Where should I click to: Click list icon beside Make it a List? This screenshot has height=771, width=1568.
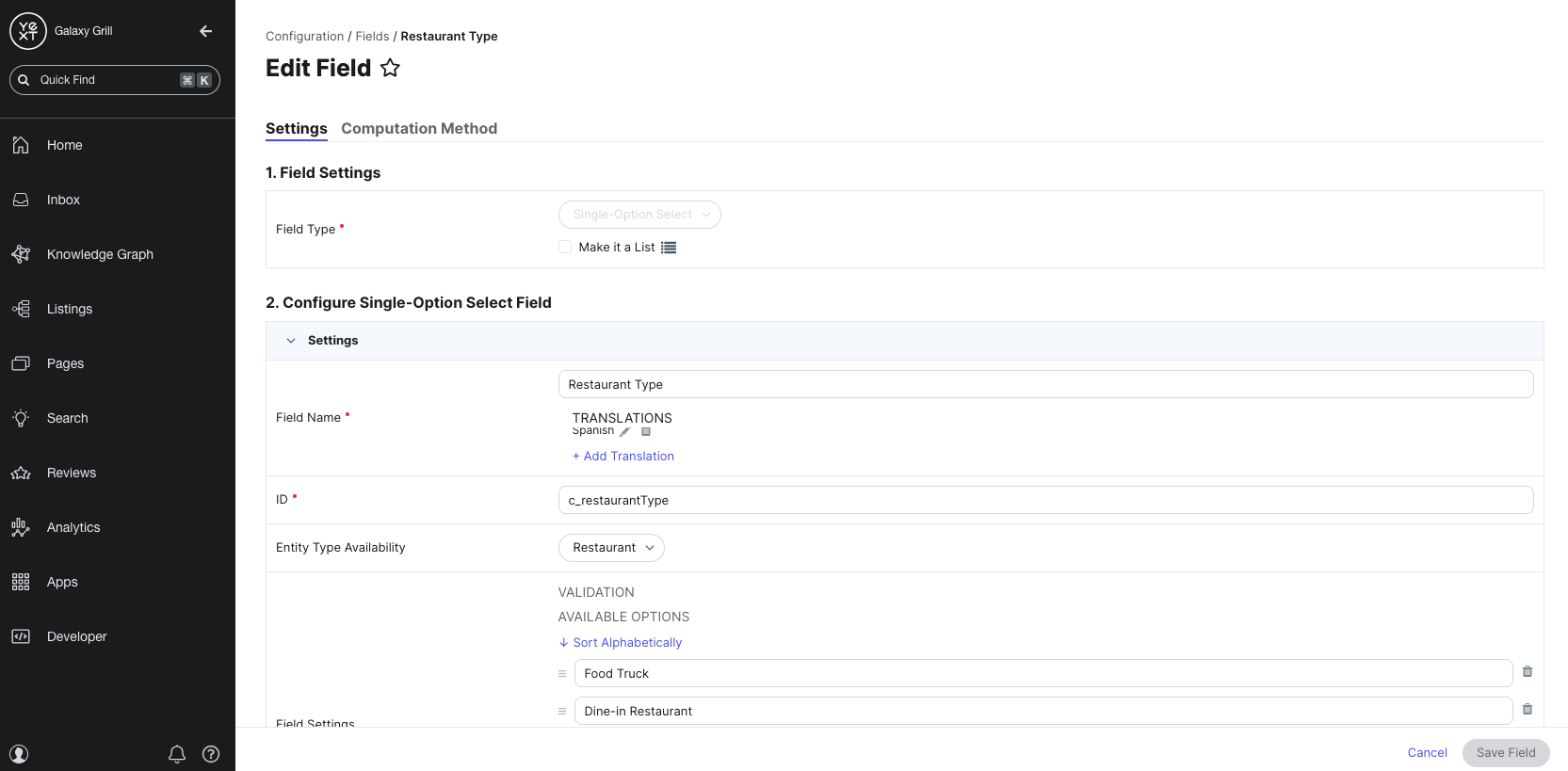click(669, 248)
